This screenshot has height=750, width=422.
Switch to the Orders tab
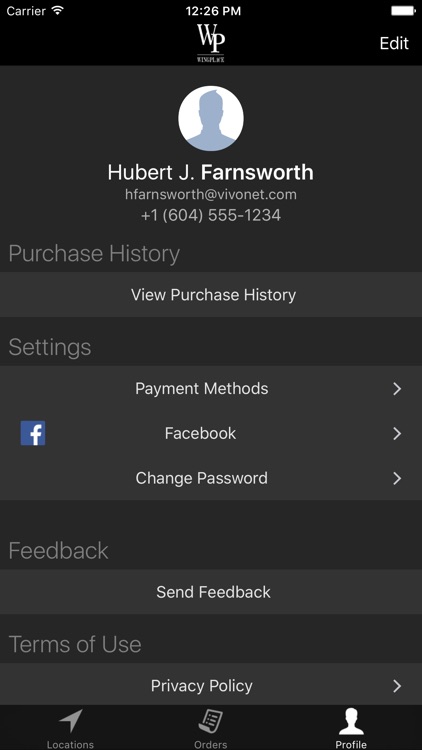211,728
